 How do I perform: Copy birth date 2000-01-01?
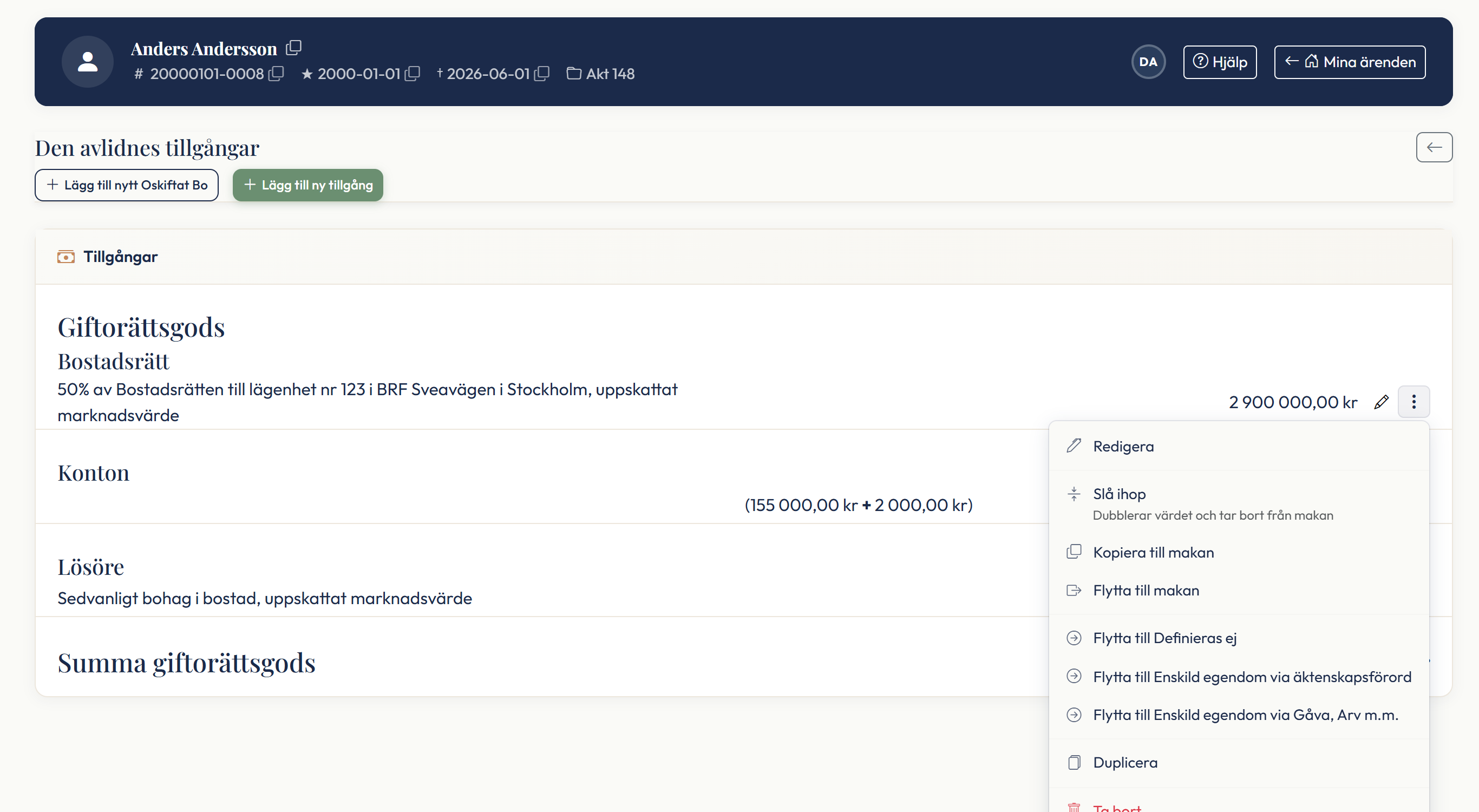click(412, 74)
